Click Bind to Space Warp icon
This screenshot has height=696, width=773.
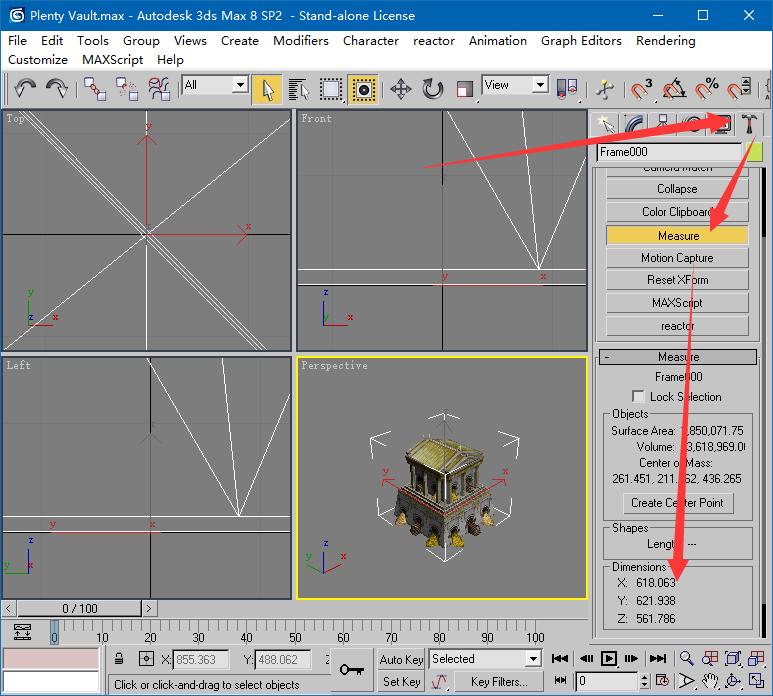(x=159, y=89)
